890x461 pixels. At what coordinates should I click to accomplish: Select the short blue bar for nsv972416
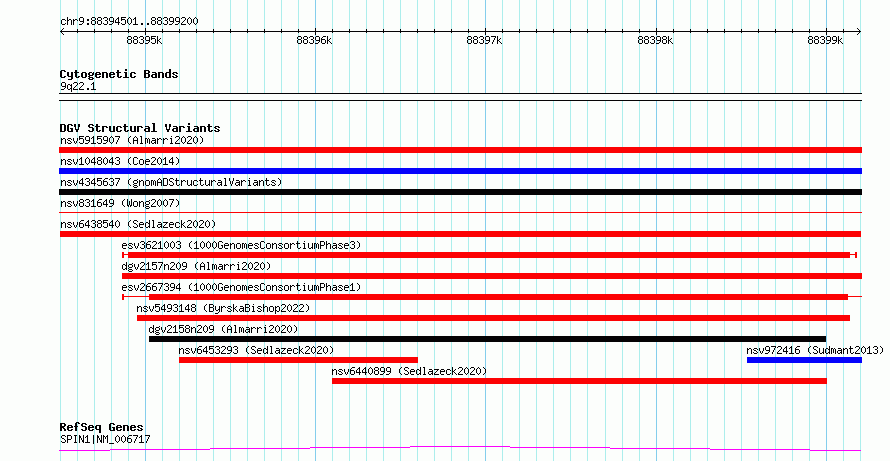click(804, 360)
